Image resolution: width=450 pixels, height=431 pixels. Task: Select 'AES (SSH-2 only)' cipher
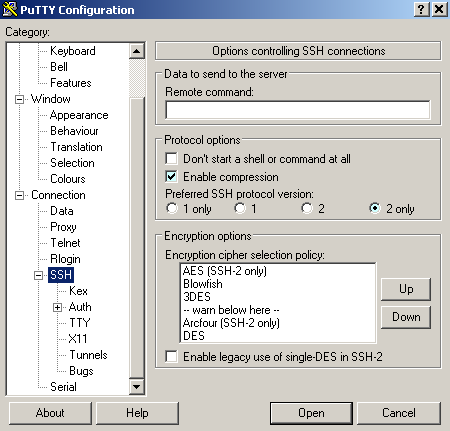click(x=225, y=271)
